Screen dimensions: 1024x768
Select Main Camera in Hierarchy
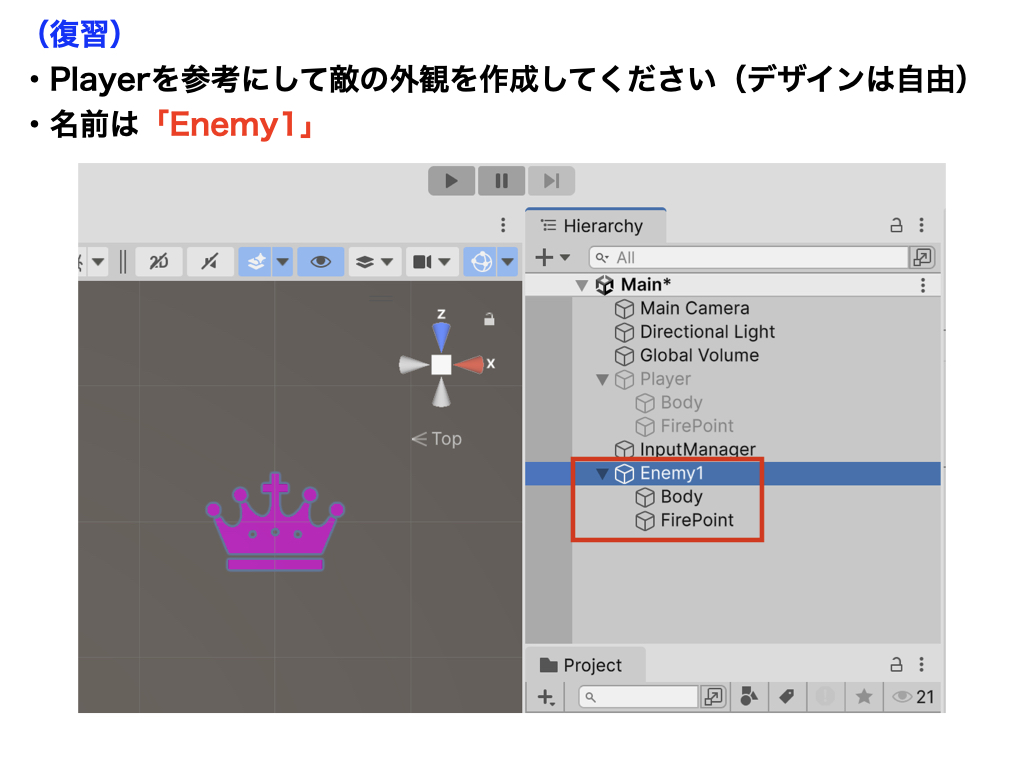pyautogui.click(x=694, y=308)
